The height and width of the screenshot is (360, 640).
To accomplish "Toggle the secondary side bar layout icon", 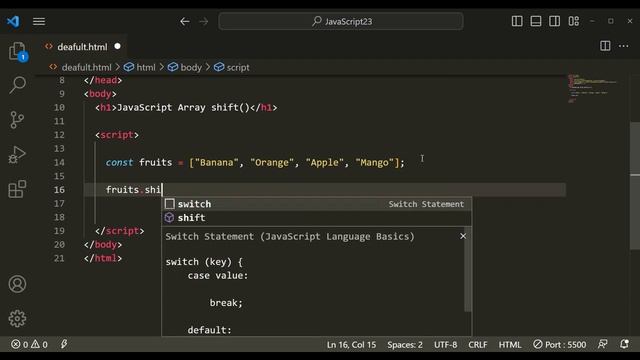I will tap(555, 21).
